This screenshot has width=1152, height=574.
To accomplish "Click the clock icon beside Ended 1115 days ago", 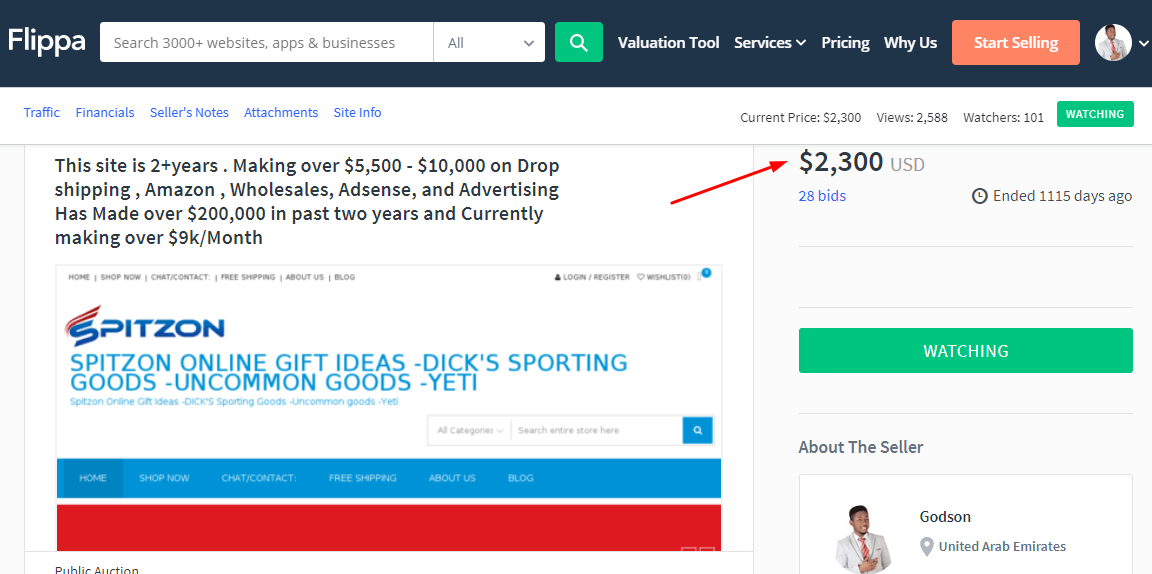I will [979, 196].
